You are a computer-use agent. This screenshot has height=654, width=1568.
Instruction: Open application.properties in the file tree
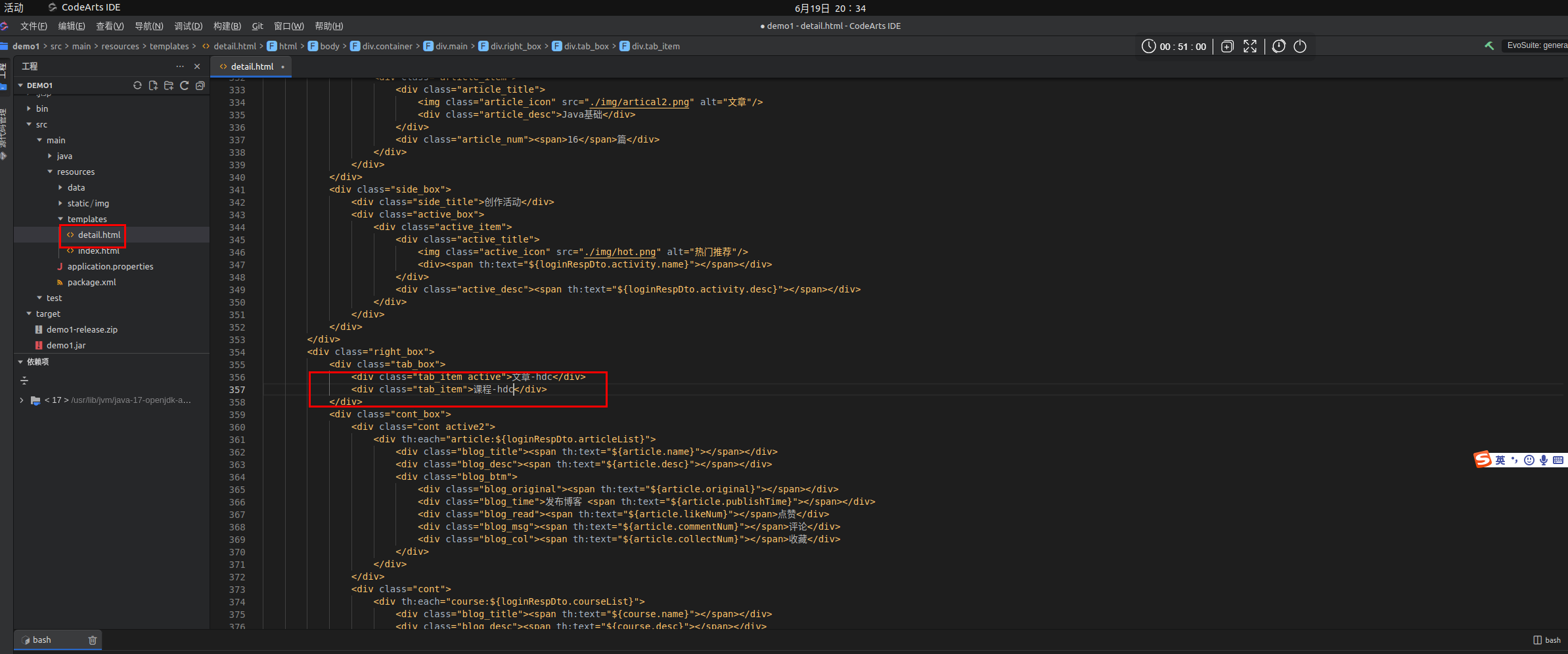[x=110, y=267]
